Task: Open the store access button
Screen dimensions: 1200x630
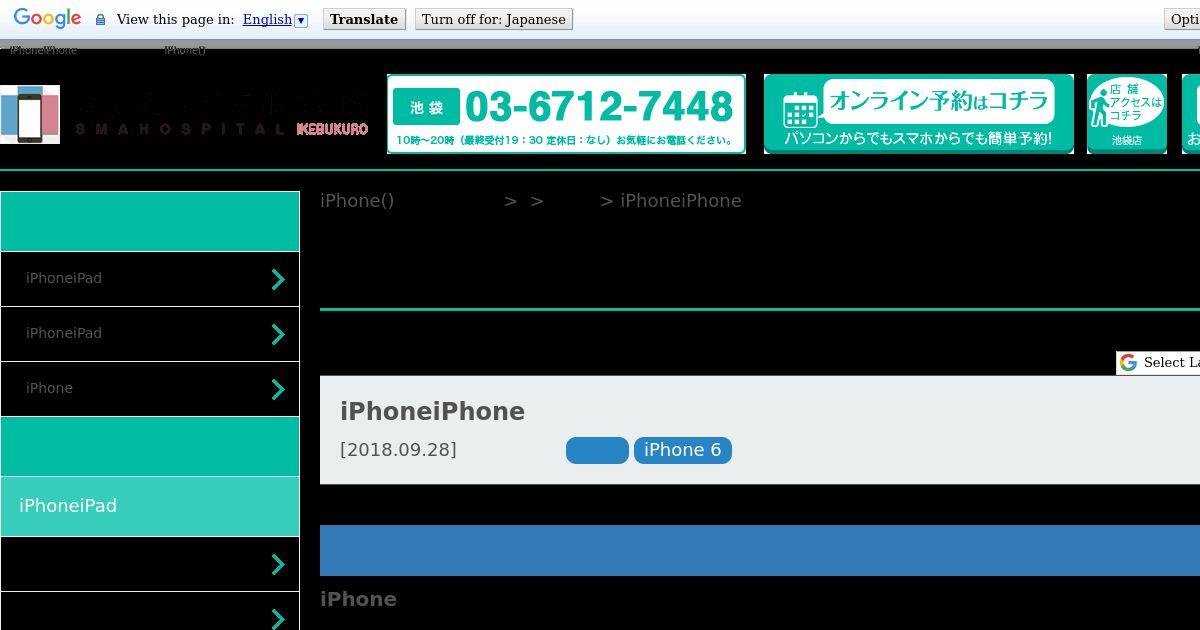Action: coord(1127,114)
